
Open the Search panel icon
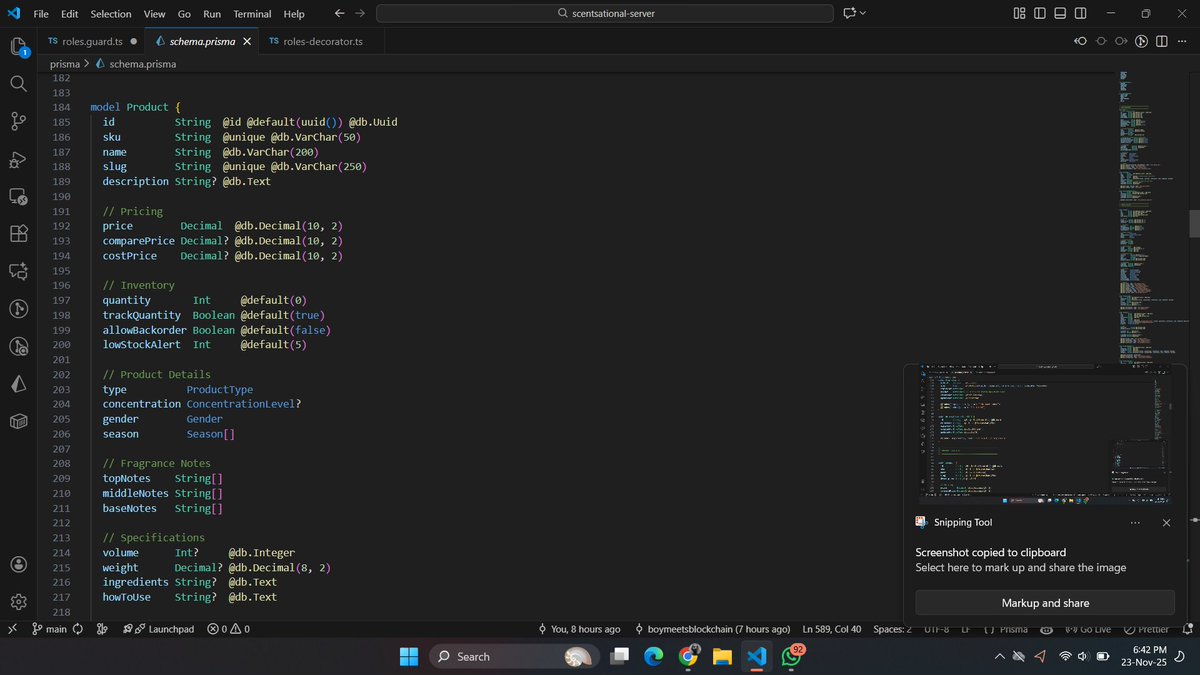[18, 84]
